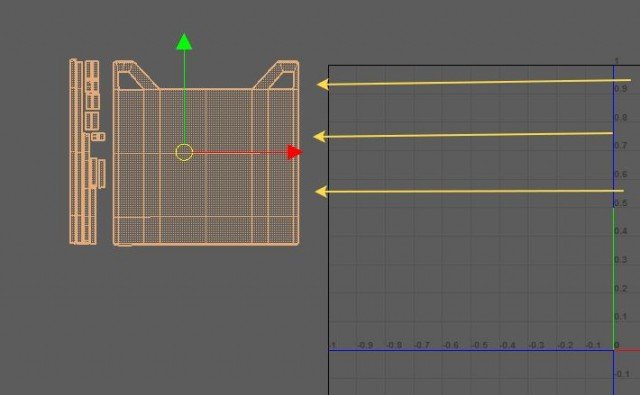Screen dimensions: 640x395
Task: Click the "0.7" label on the vertical axis
Action: 621,146
